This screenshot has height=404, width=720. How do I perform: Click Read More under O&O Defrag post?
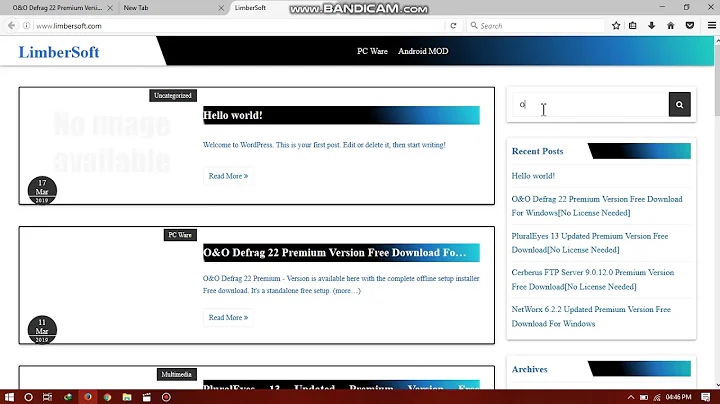tap(228, 318)
